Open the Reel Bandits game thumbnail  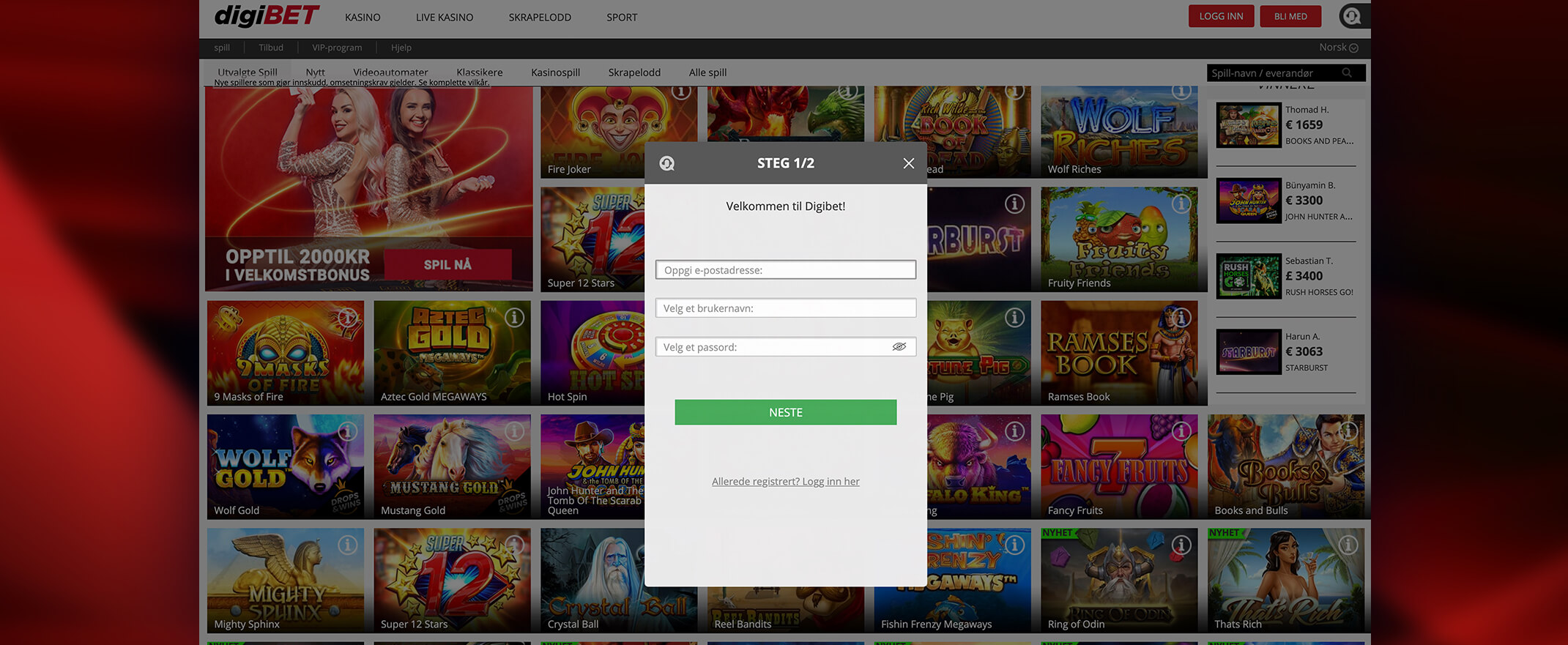pos(786,609)
